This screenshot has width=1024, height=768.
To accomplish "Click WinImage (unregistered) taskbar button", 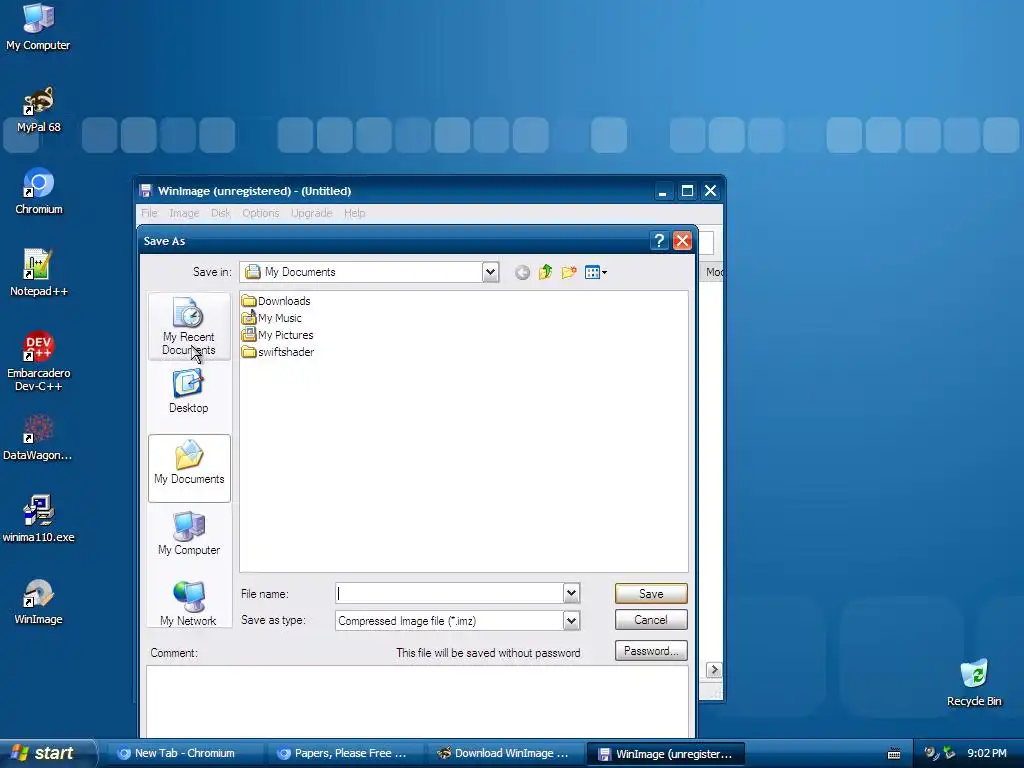I will click(665, 754).
